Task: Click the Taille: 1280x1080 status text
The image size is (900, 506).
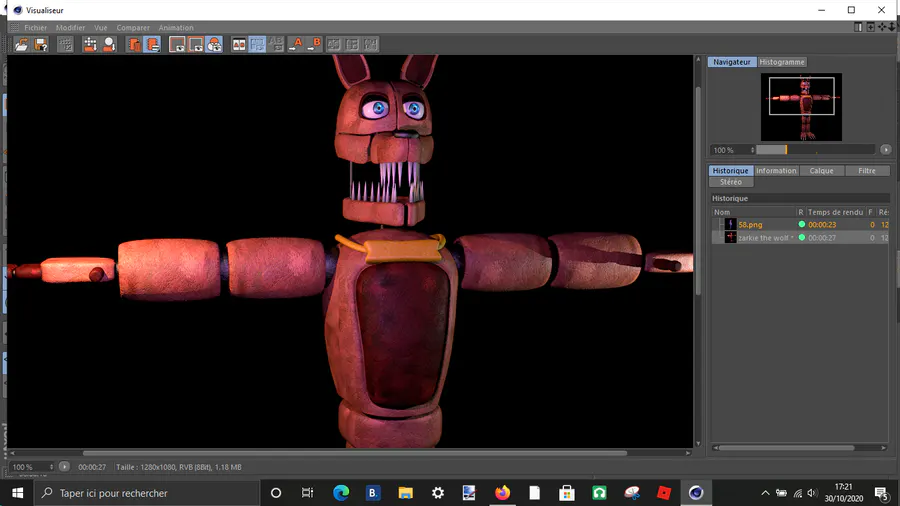Action: pyautogui.click(x=179, y=467)
